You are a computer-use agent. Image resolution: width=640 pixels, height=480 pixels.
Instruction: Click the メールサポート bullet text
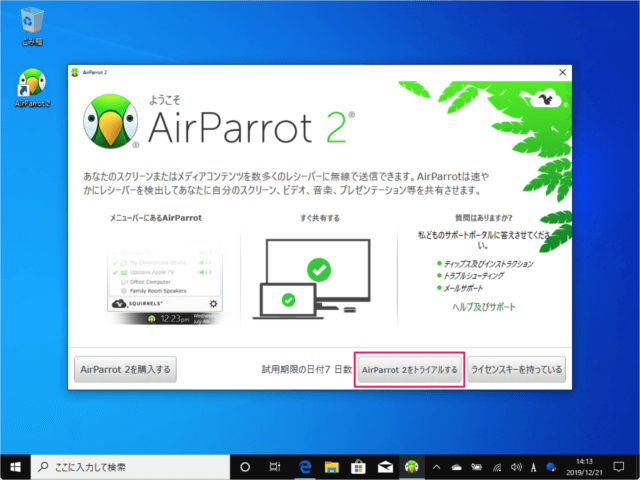click(463, 288)
